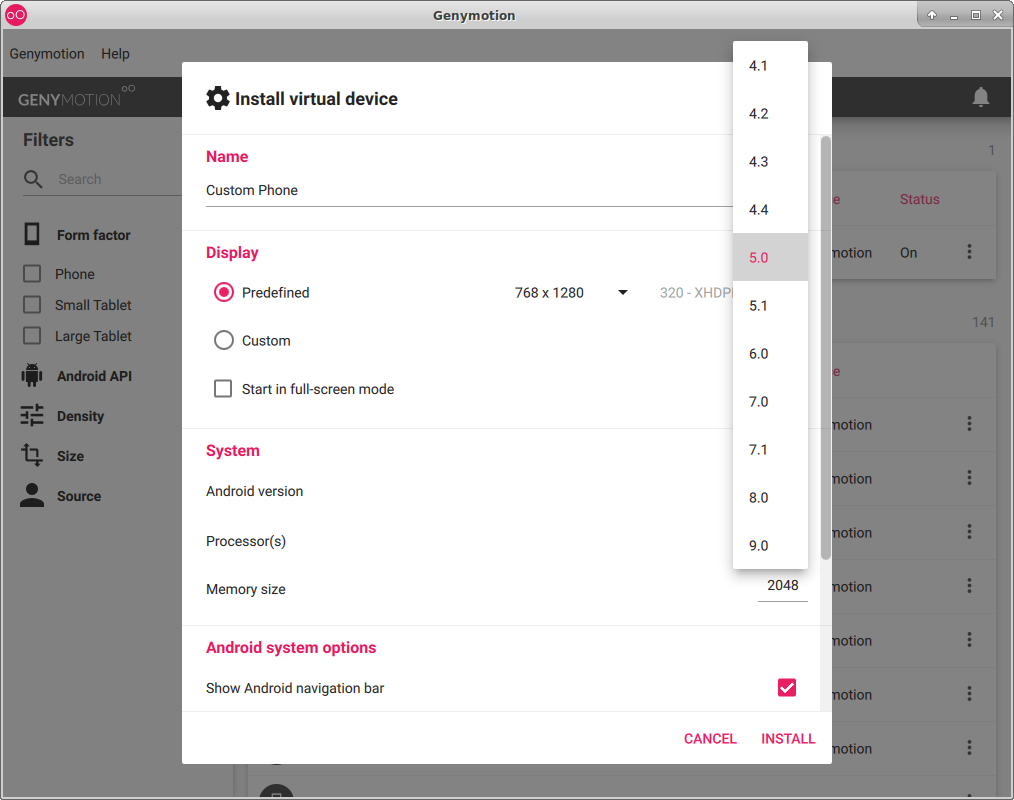Viewport: 1014px width, 800px height.
Task: Open the Help menu
Action: pyautogui.click(x=115, y=54)
